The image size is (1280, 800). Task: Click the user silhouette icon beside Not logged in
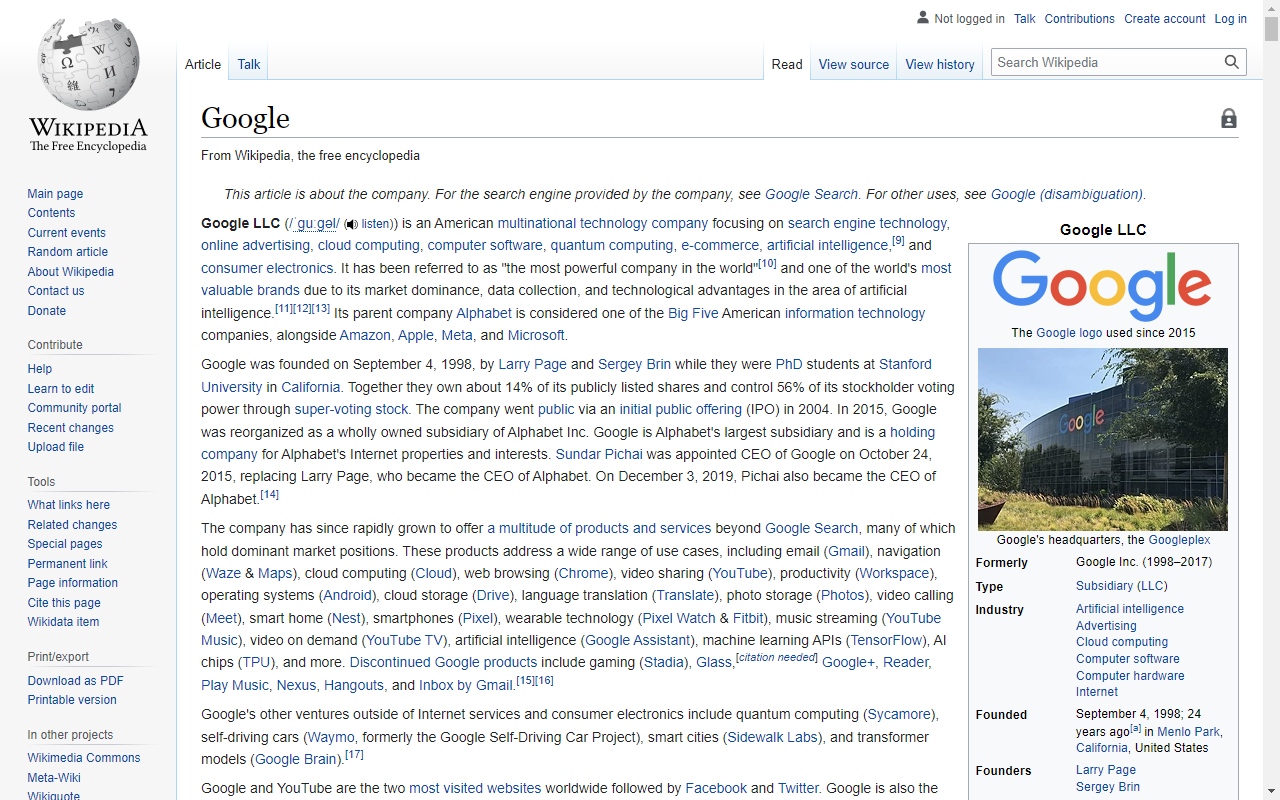(921, 18)
